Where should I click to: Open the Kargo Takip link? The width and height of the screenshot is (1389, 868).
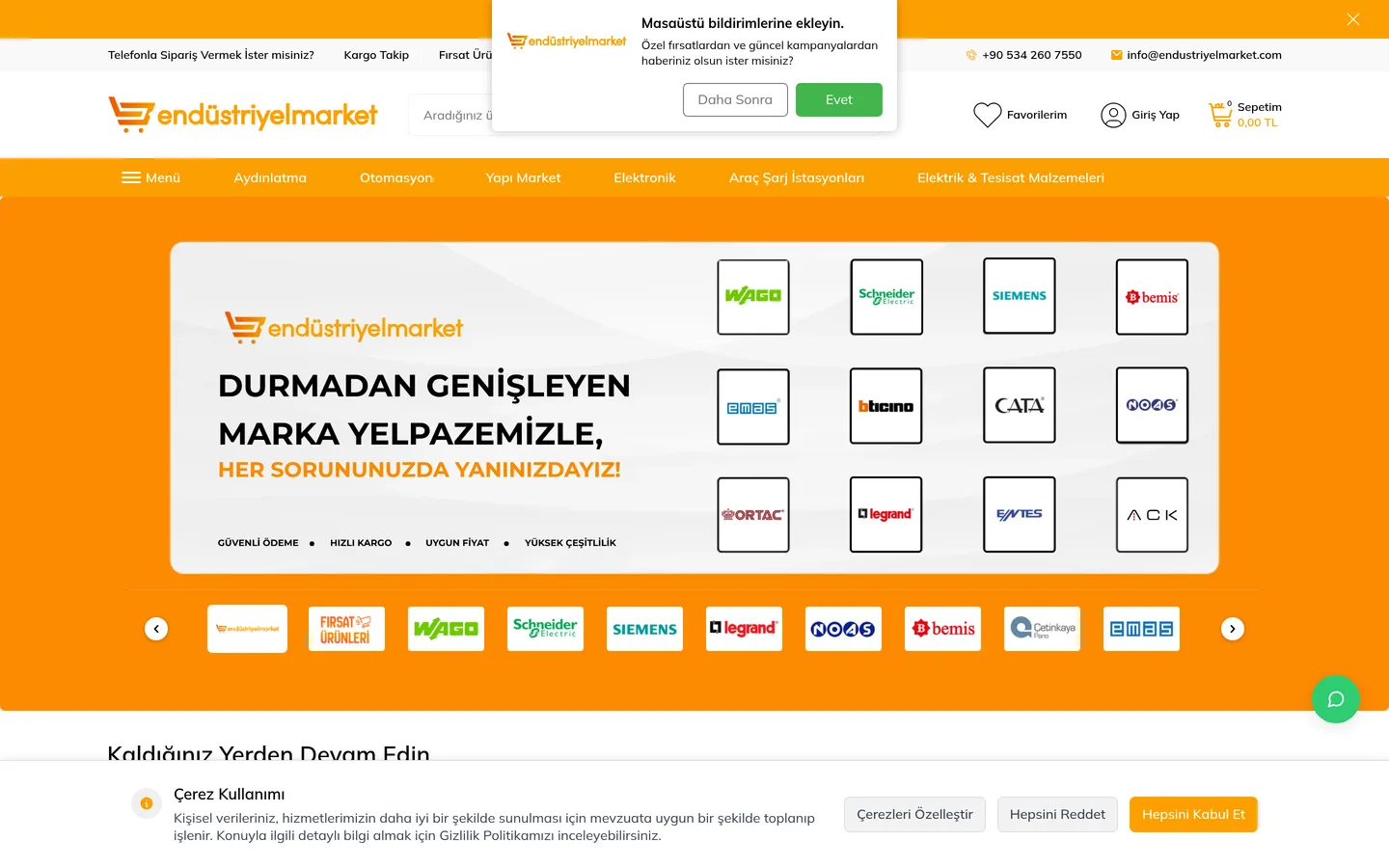coord(376,55)
